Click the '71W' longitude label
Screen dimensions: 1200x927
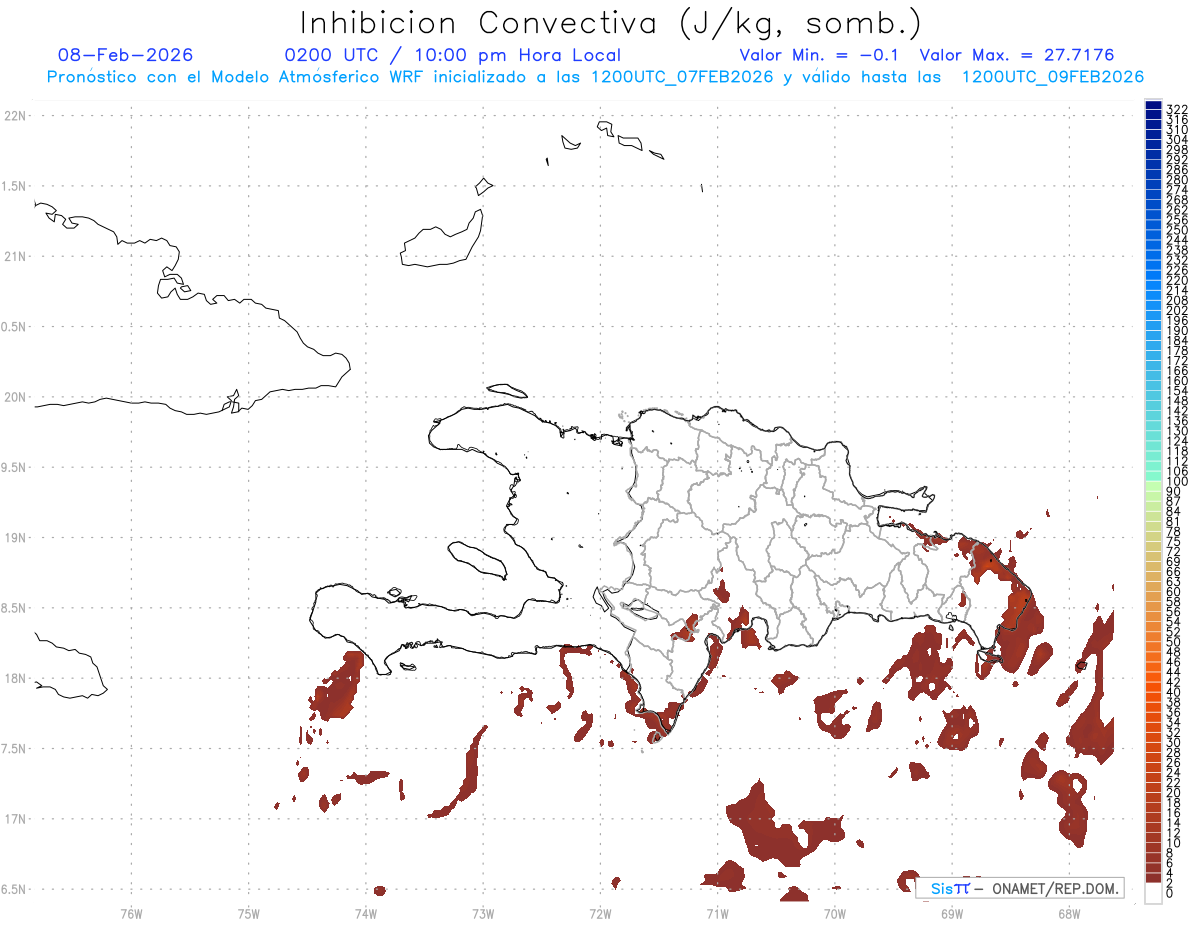(x=717, y=913)
